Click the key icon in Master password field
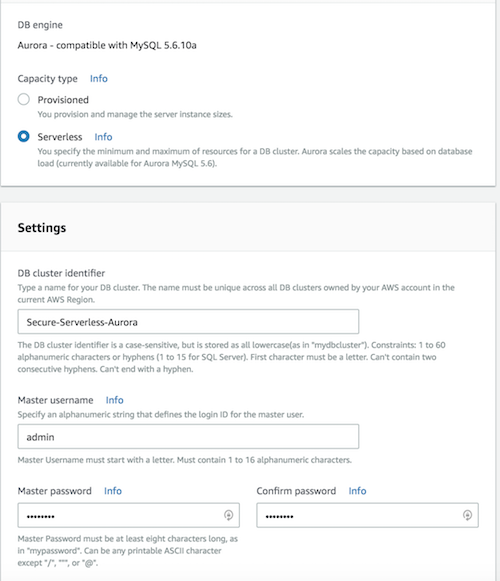 (x=229, y=515)
